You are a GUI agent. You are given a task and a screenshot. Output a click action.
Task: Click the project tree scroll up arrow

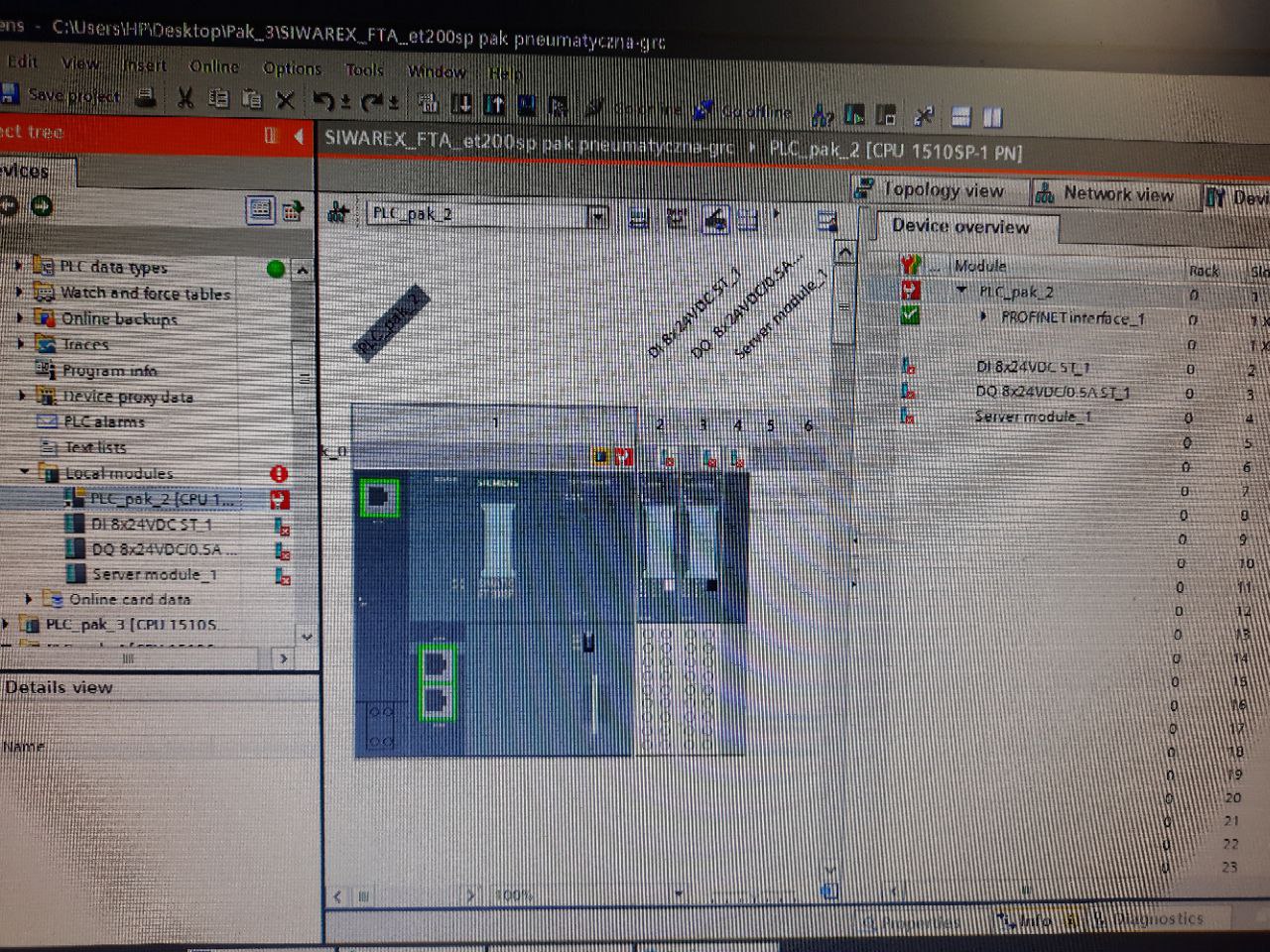point(303,270)
